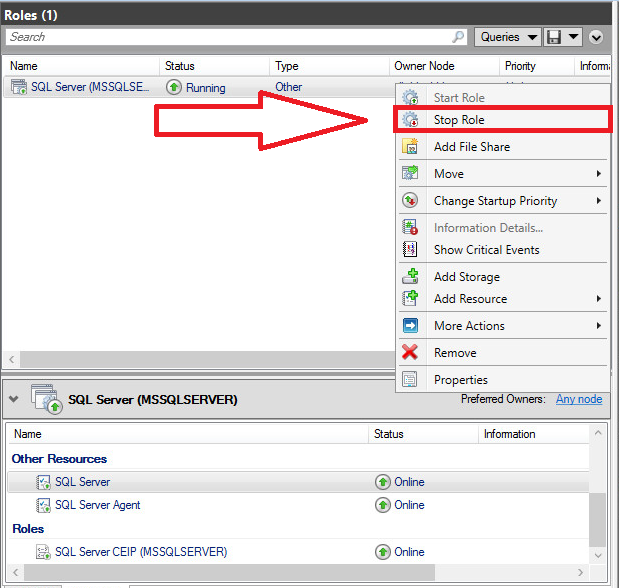Viewport: 619px width, 588px height.
Task: Expand the save query dropdown arrow
Action: pos(573,37)
